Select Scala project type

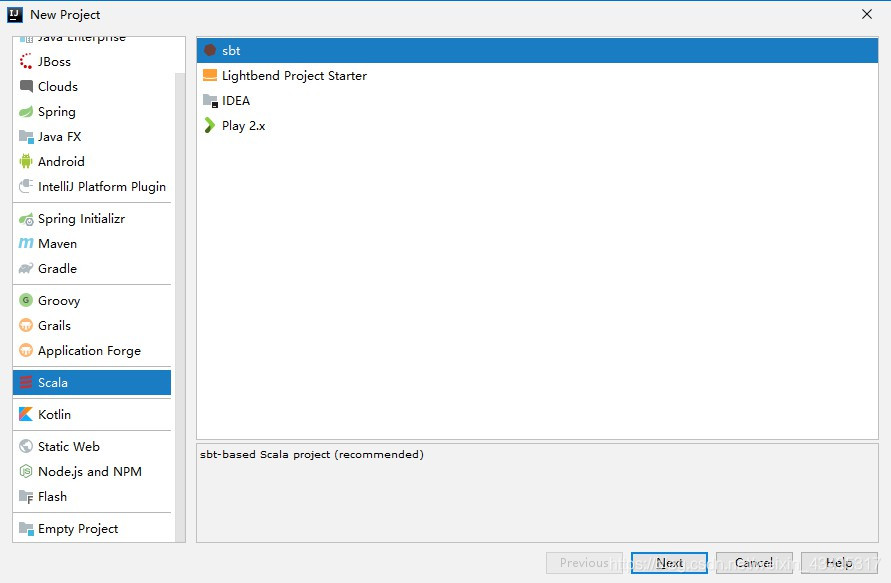(92, 382)
